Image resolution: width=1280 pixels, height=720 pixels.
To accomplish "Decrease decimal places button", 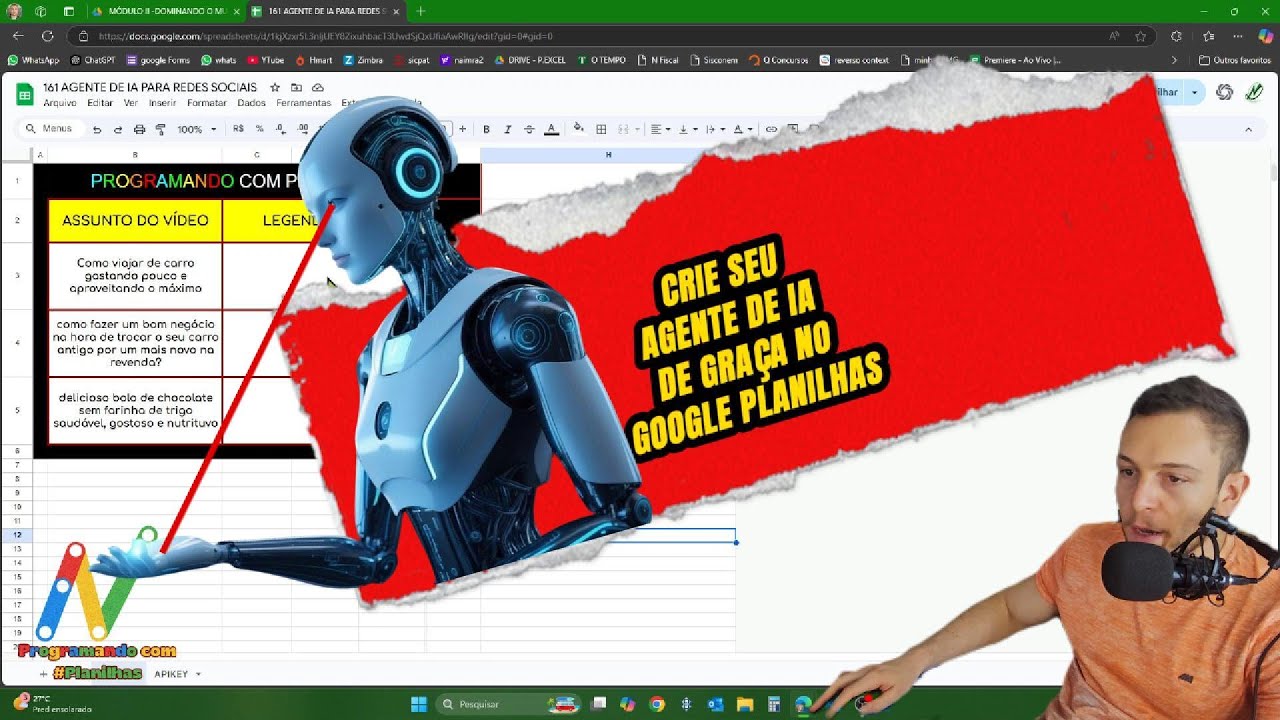I will (281, 129).
